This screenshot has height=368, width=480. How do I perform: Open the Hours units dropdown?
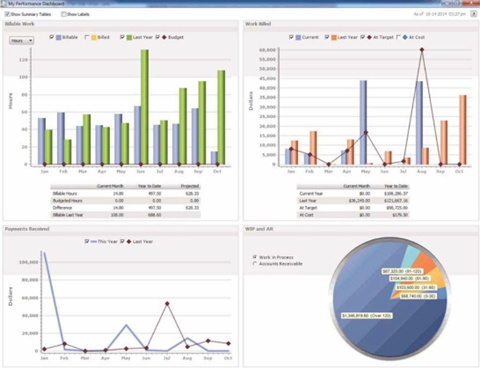tap(22, 41)
